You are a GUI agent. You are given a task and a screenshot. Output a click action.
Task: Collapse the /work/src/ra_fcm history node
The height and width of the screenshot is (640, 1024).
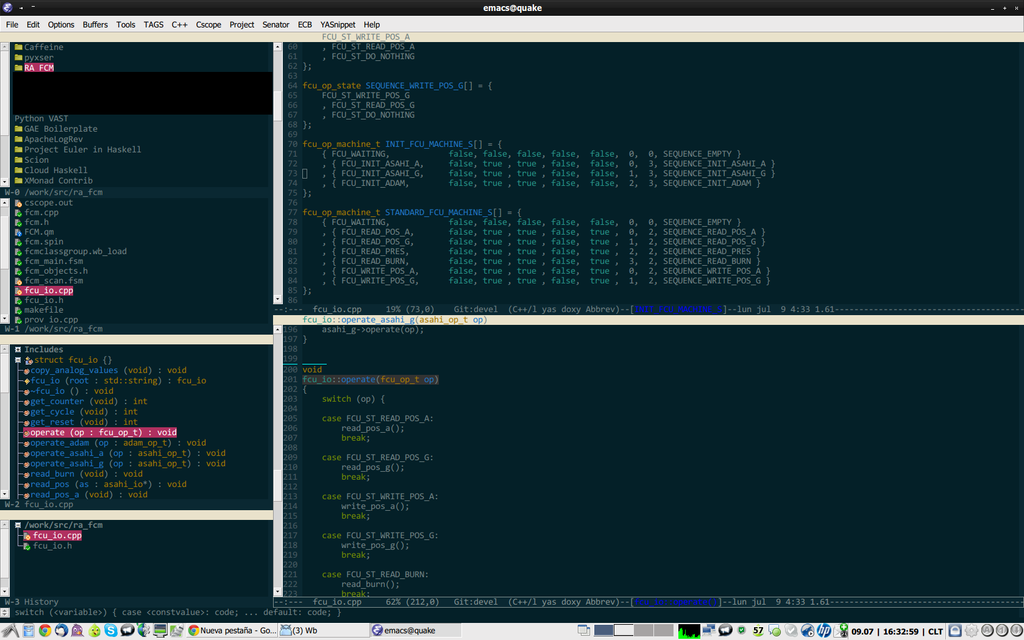pos(18,525)
